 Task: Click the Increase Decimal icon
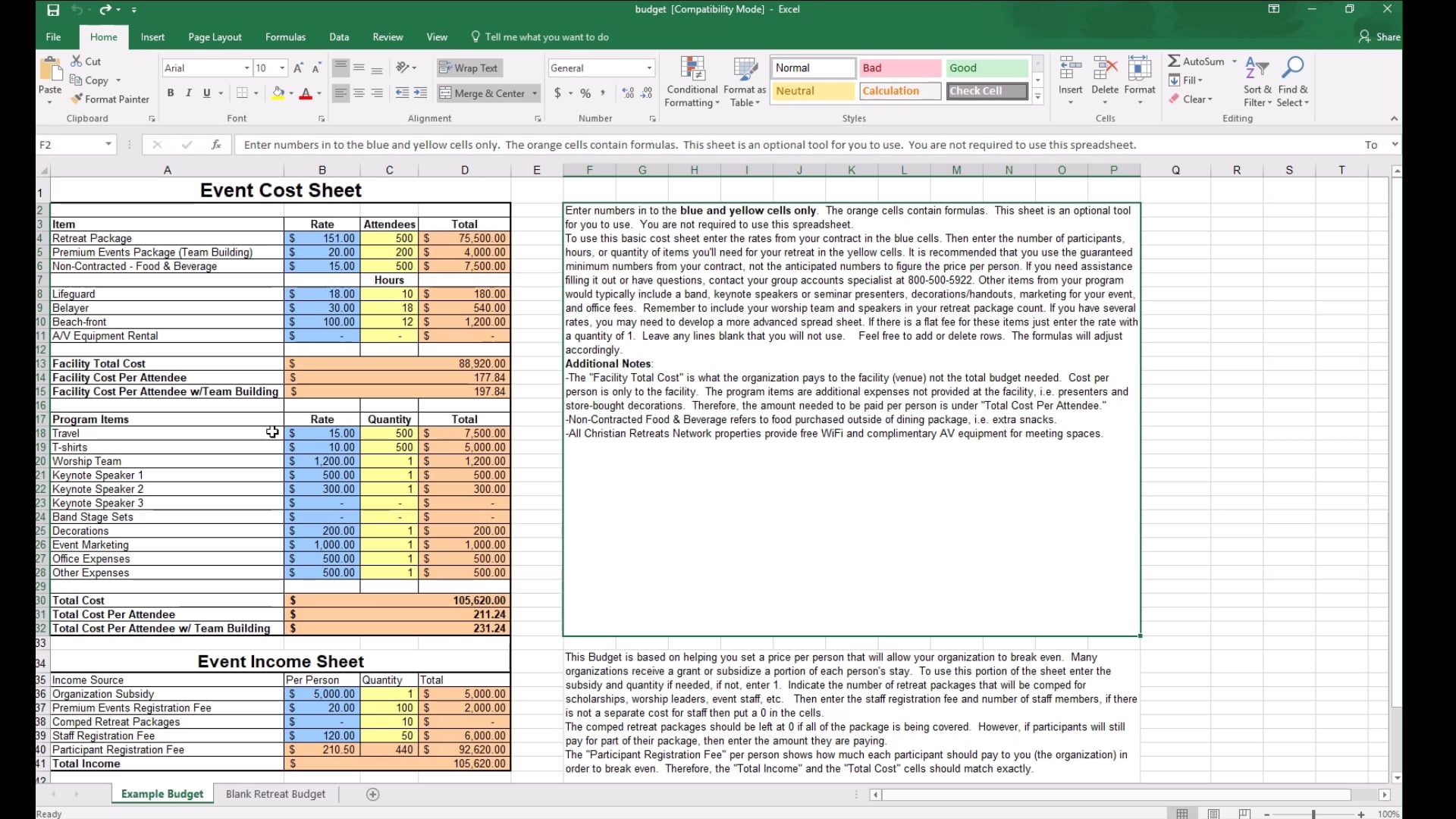point(628,93)
